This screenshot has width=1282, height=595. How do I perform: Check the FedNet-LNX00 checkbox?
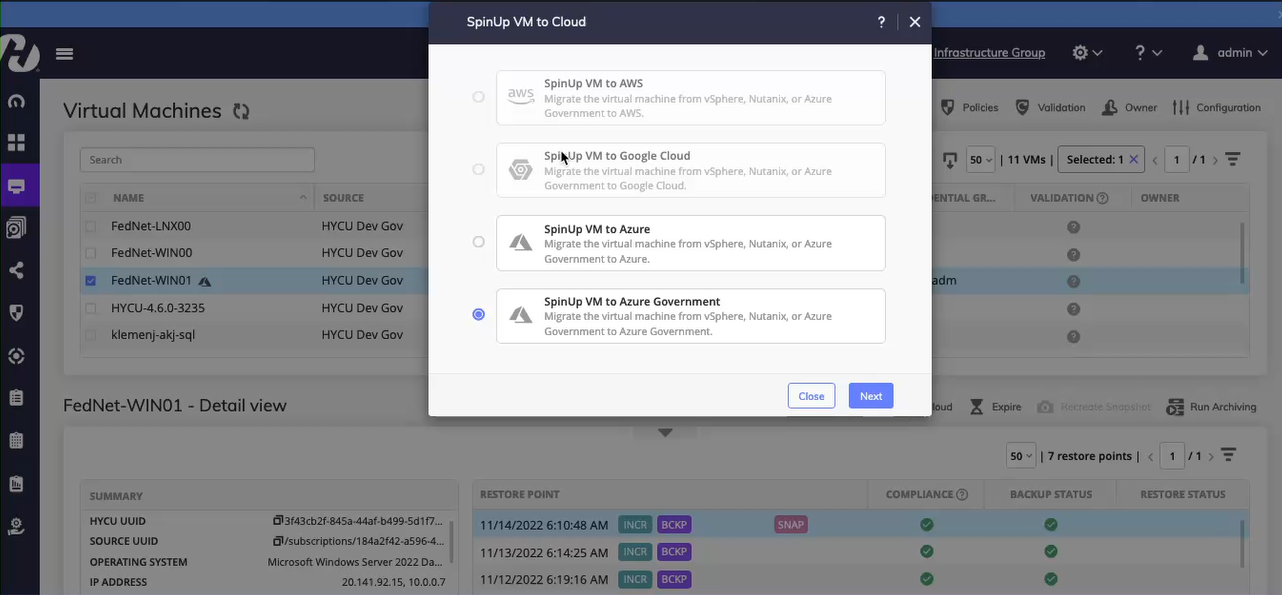click(x=91, y=226)
